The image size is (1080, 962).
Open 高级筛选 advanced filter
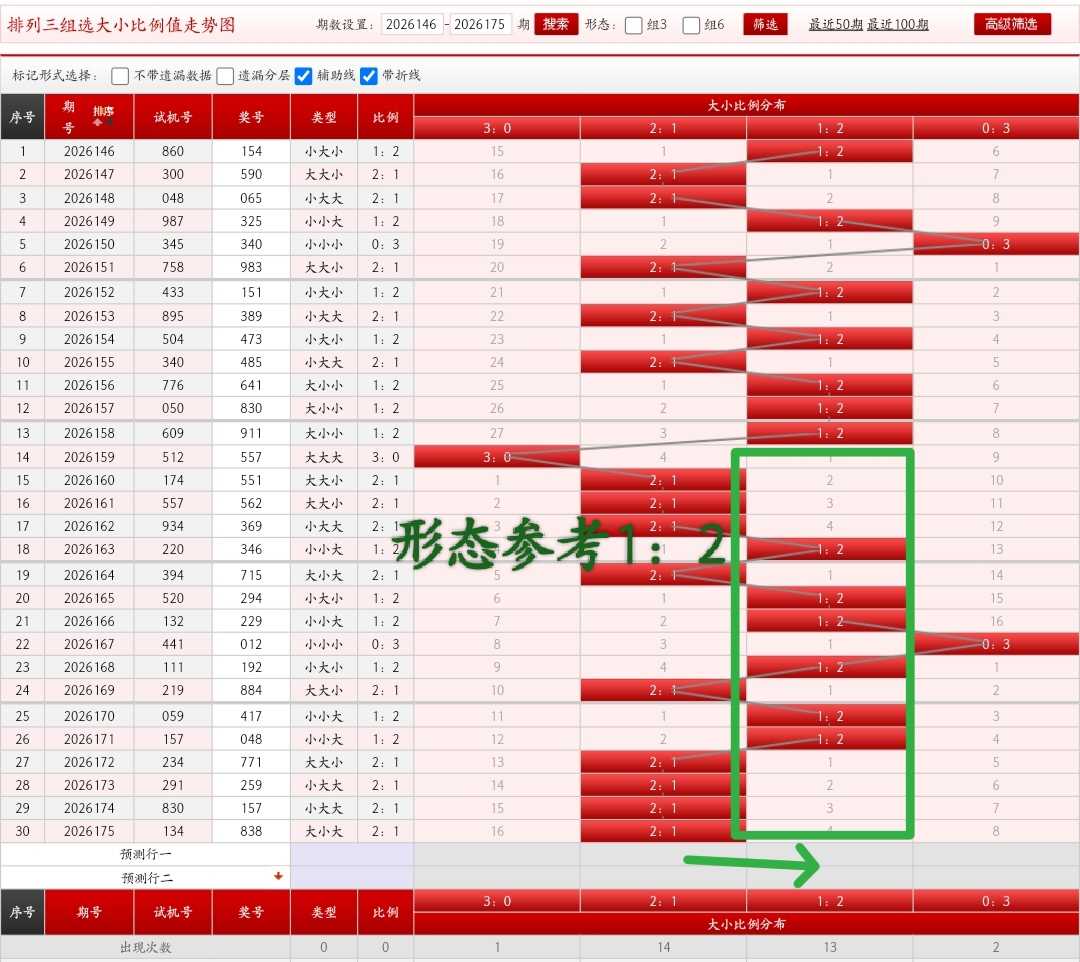point(1012,24)
